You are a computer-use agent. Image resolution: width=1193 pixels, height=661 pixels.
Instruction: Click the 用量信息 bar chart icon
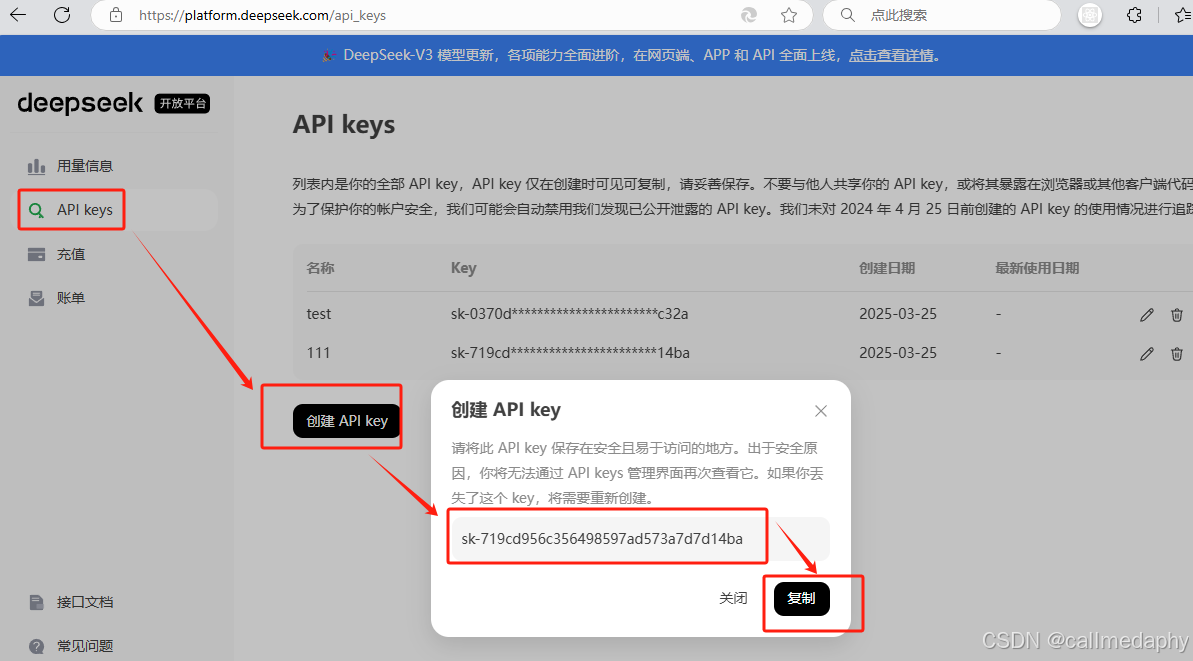(x=37, y=166)
